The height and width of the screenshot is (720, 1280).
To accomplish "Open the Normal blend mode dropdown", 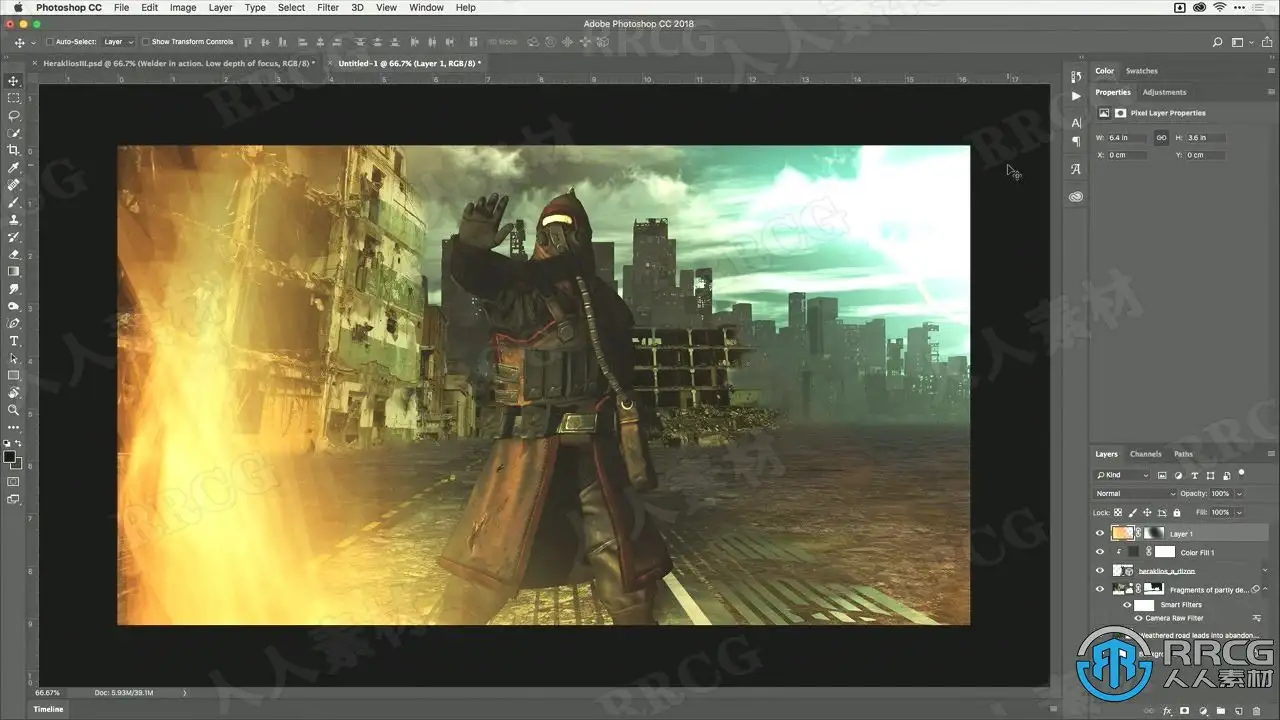I will [1136, 494].
